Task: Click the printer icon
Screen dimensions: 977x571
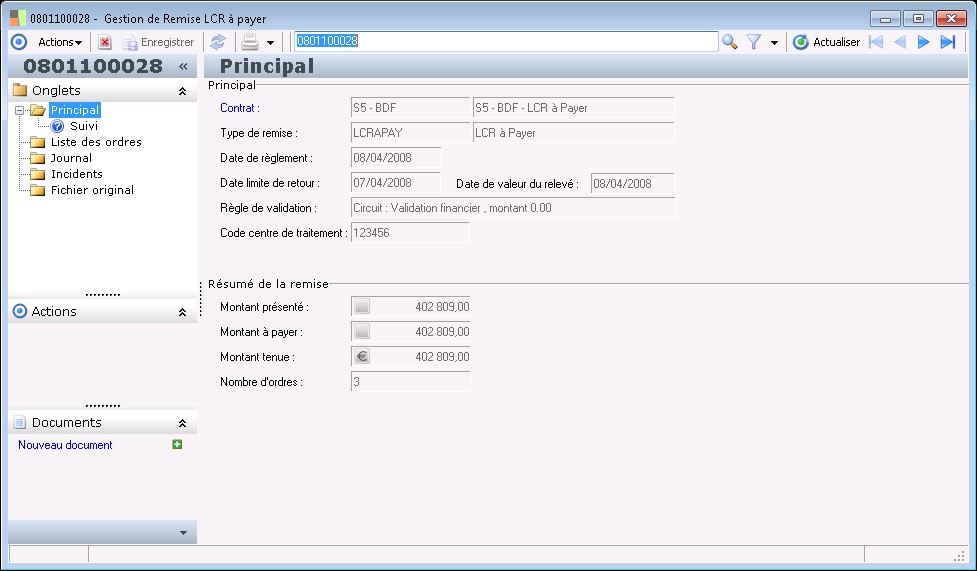Action: pyautogui.click(x=250, y=42)
